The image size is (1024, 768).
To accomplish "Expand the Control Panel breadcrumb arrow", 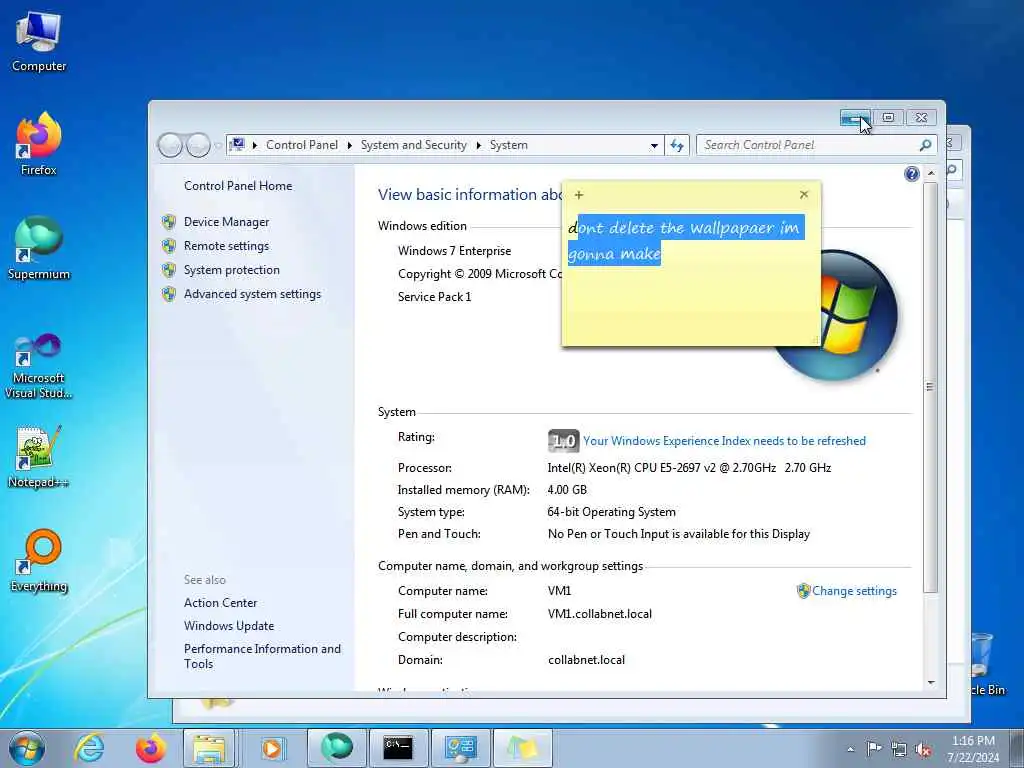I will coord(349,146).
